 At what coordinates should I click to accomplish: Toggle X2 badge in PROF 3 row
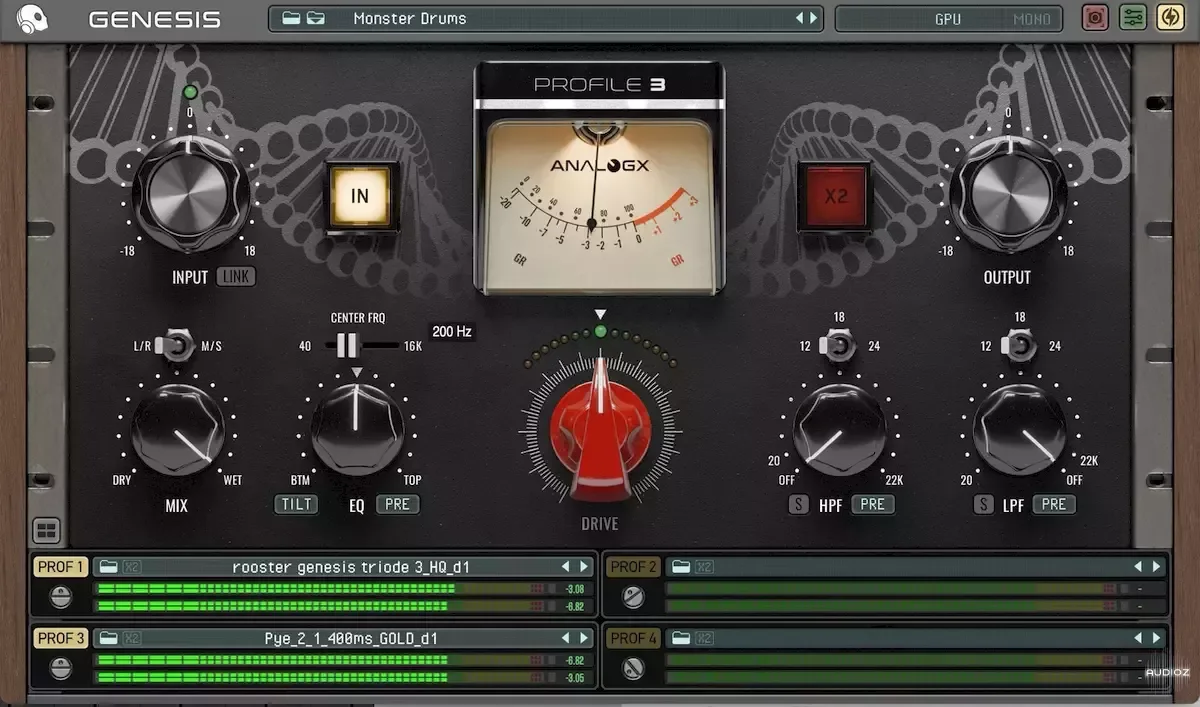point(132,638)
